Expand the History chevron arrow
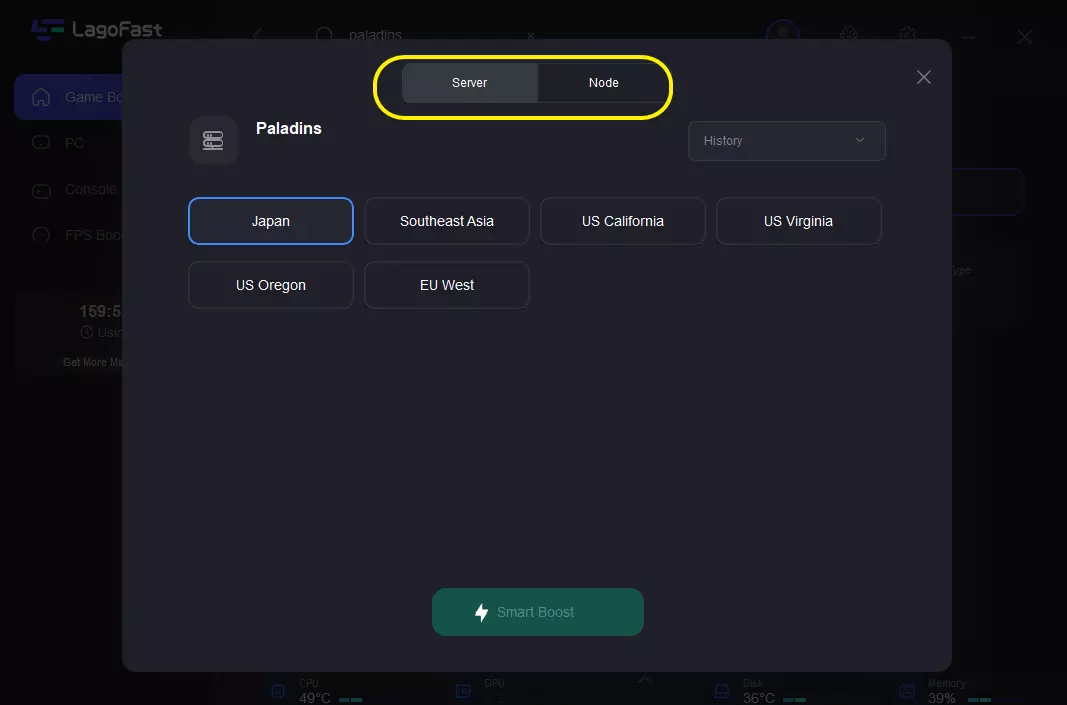Image resolution: width=1067 pixels, height=705 pixels. [x=860, y=140]
